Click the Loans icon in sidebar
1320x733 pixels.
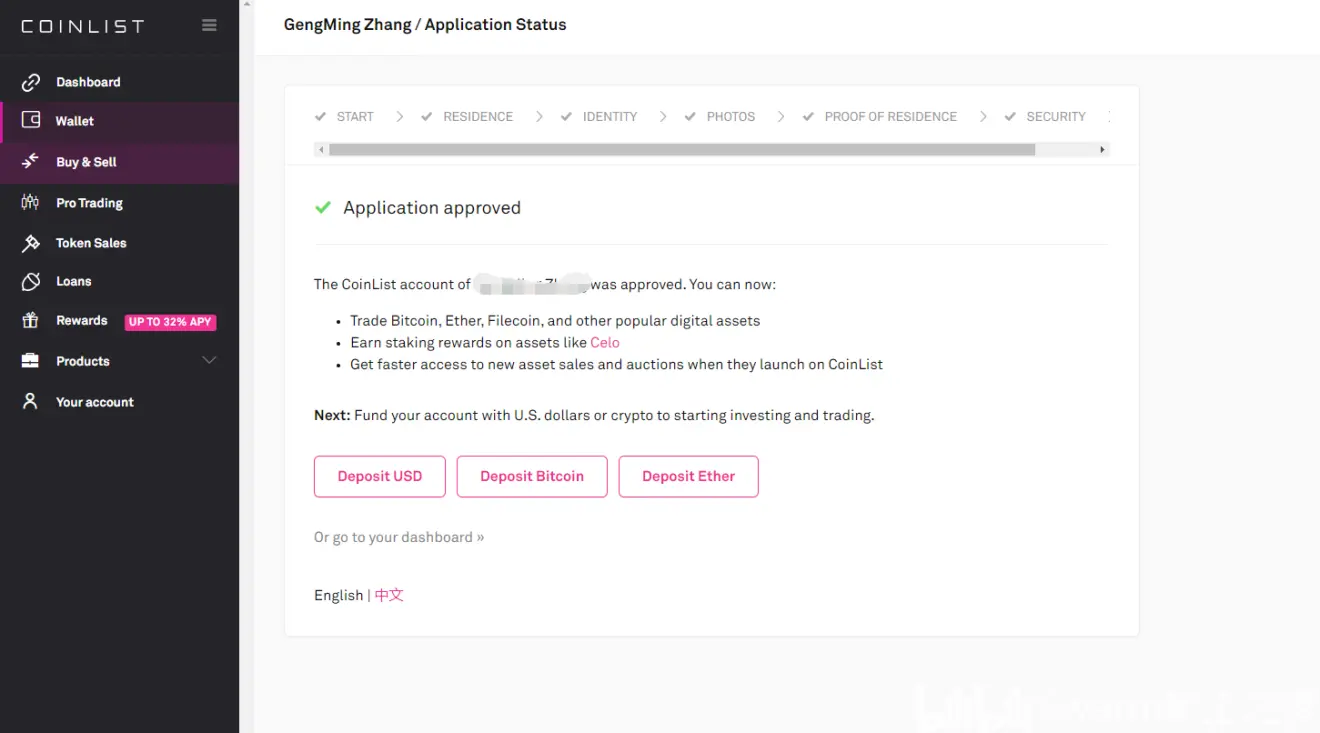point(31,282)
